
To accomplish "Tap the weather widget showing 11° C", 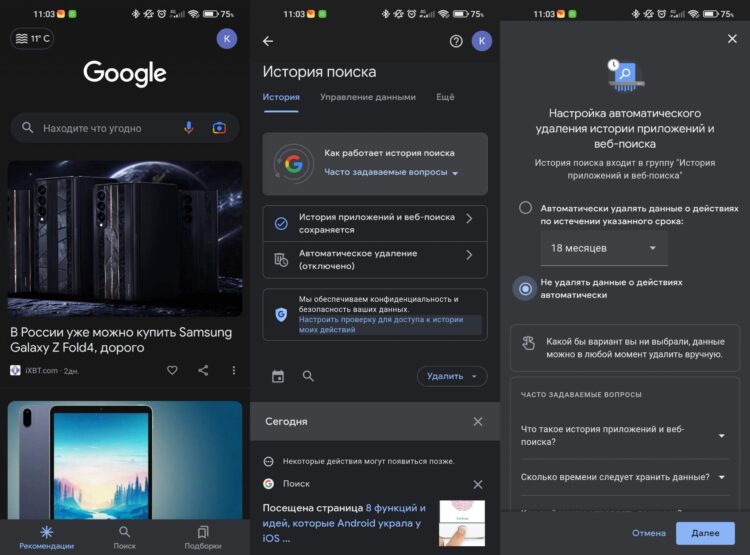I will point(32,39).
